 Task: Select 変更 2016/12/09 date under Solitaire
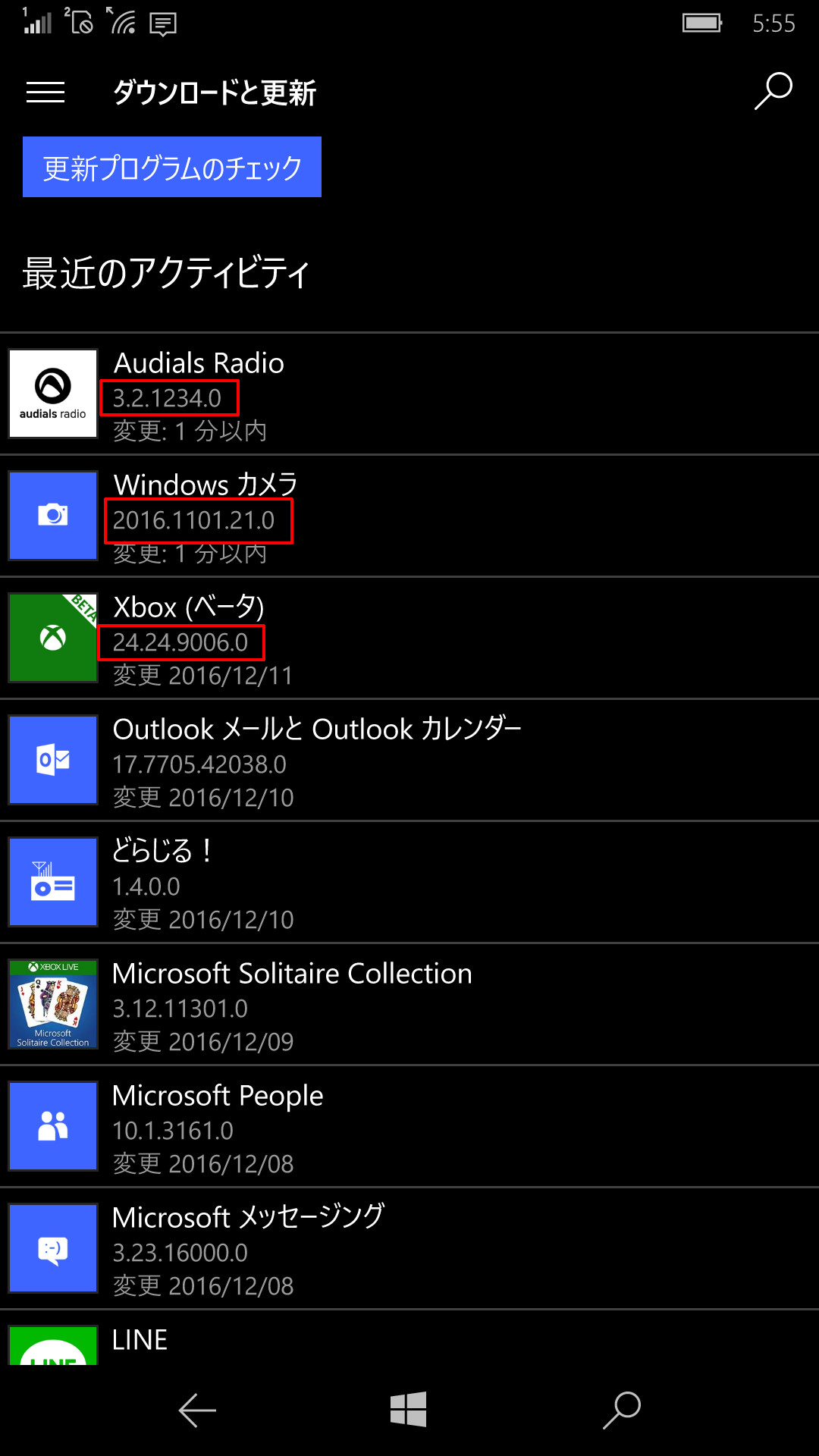coord(203,1042)
